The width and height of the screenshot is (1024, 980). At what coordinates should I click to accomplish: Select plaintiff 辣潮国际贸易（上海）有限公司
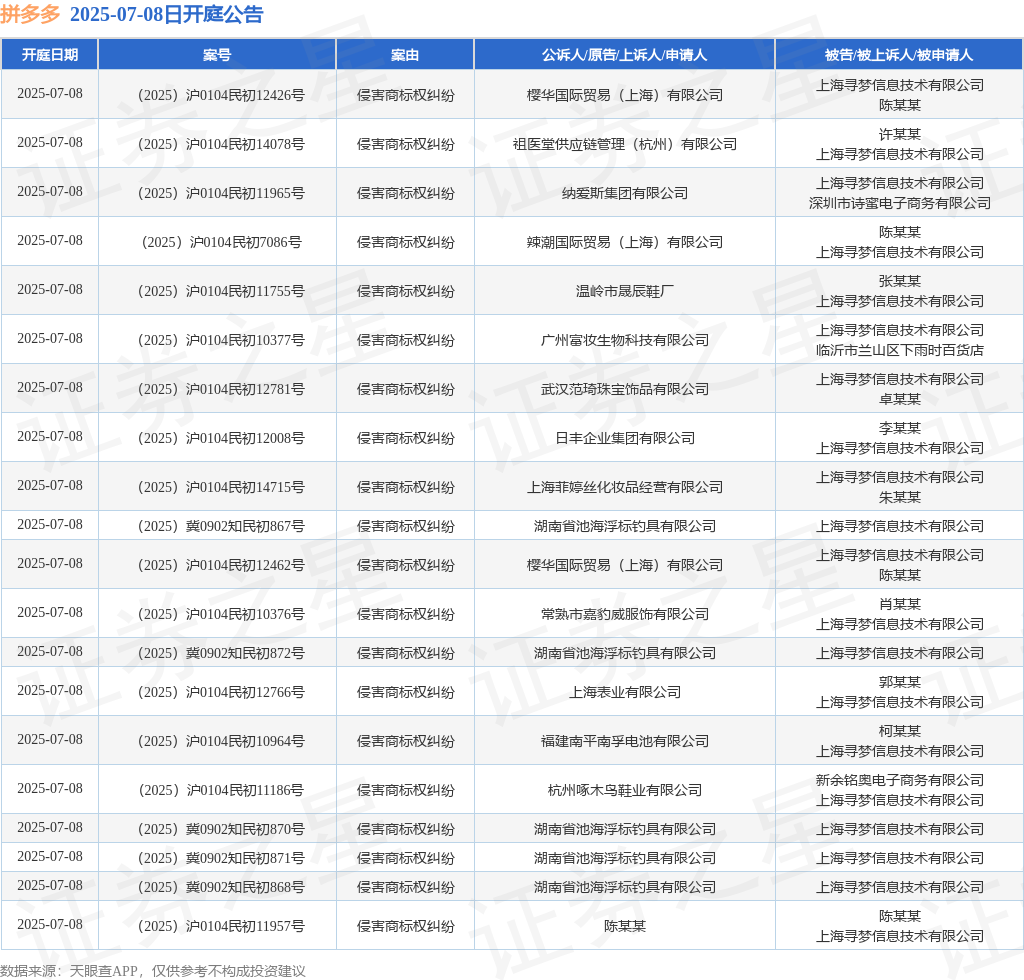point(624,242)
